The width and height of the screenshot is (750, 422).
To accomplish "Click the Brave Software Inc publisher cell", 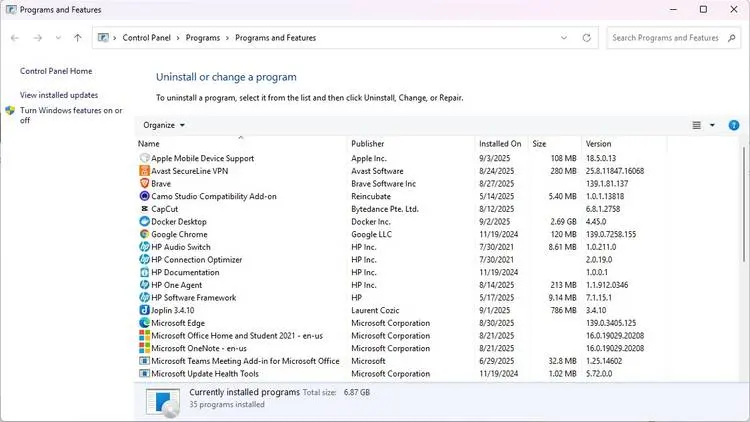I will click(383, 183).
